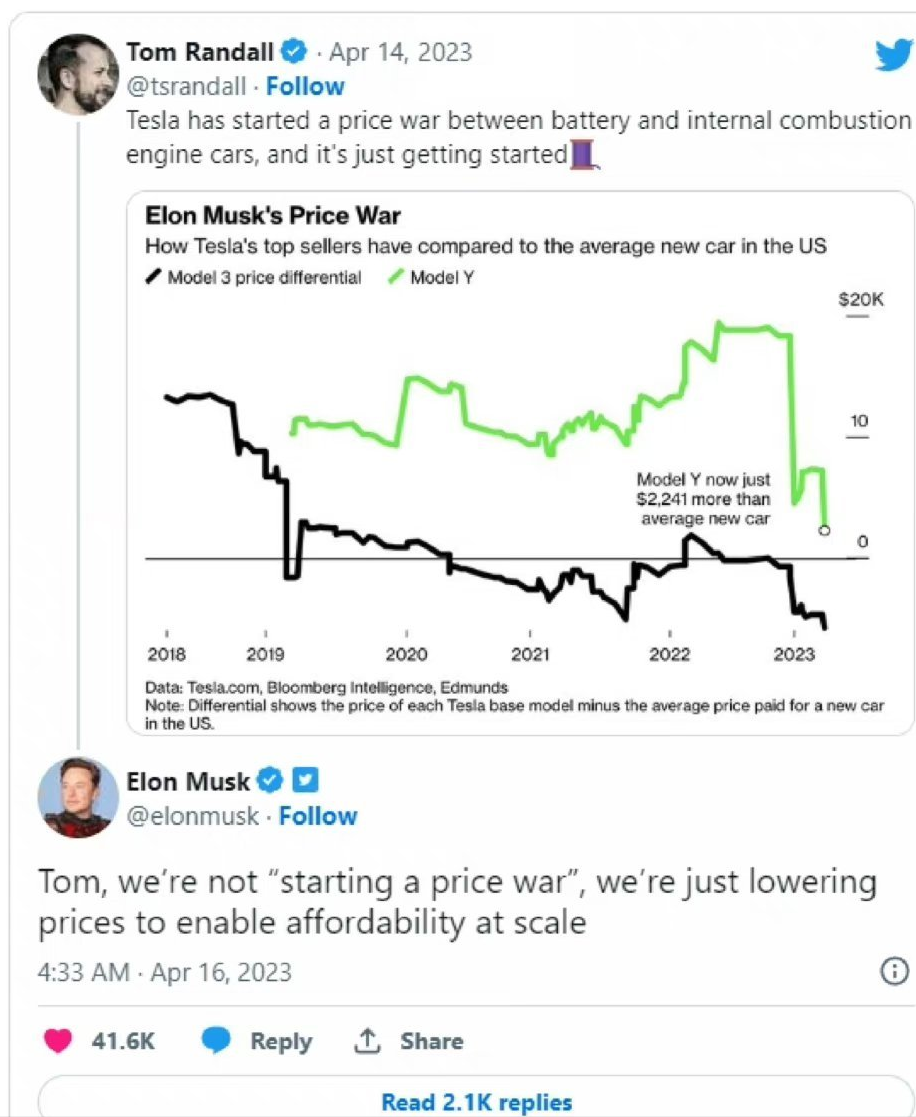Click the square affiliation badge beside Elon Musk
Image resolution: width=916 pixels, height=1117 pixels.
(303, 781)
